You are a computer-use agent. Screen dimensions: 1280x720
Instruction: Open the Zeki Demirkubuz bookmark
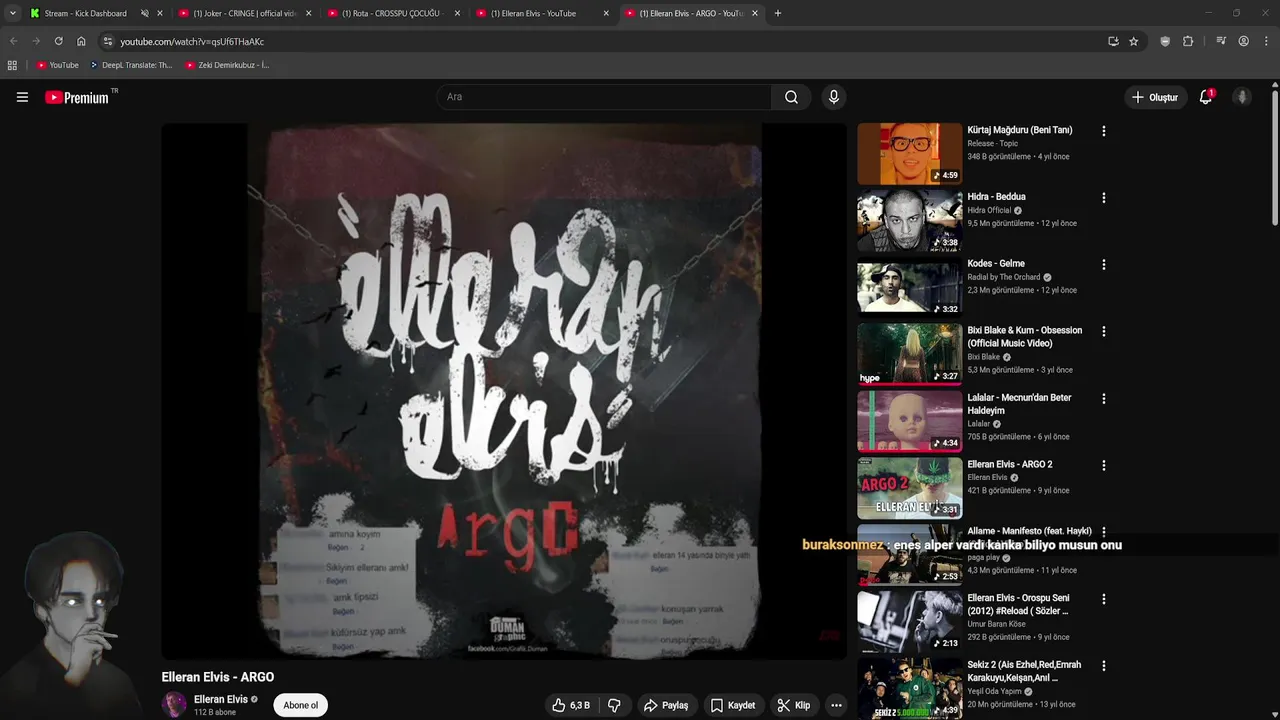(x=227, y=65)
